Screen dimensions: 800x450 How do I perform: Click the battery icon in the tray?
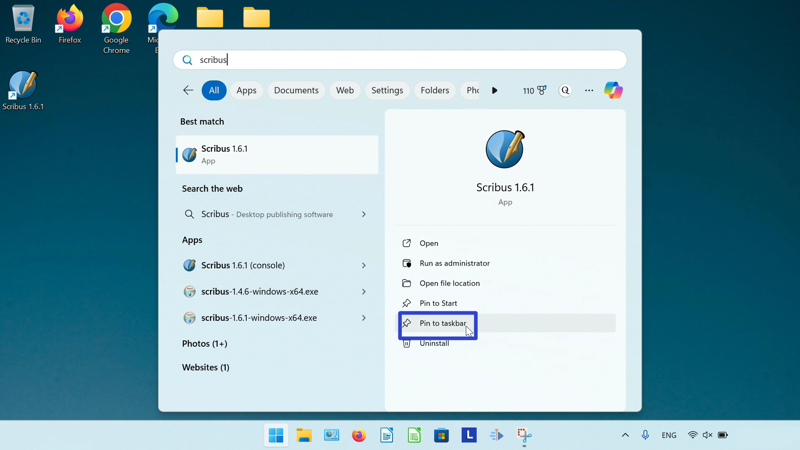coord(723,435)
